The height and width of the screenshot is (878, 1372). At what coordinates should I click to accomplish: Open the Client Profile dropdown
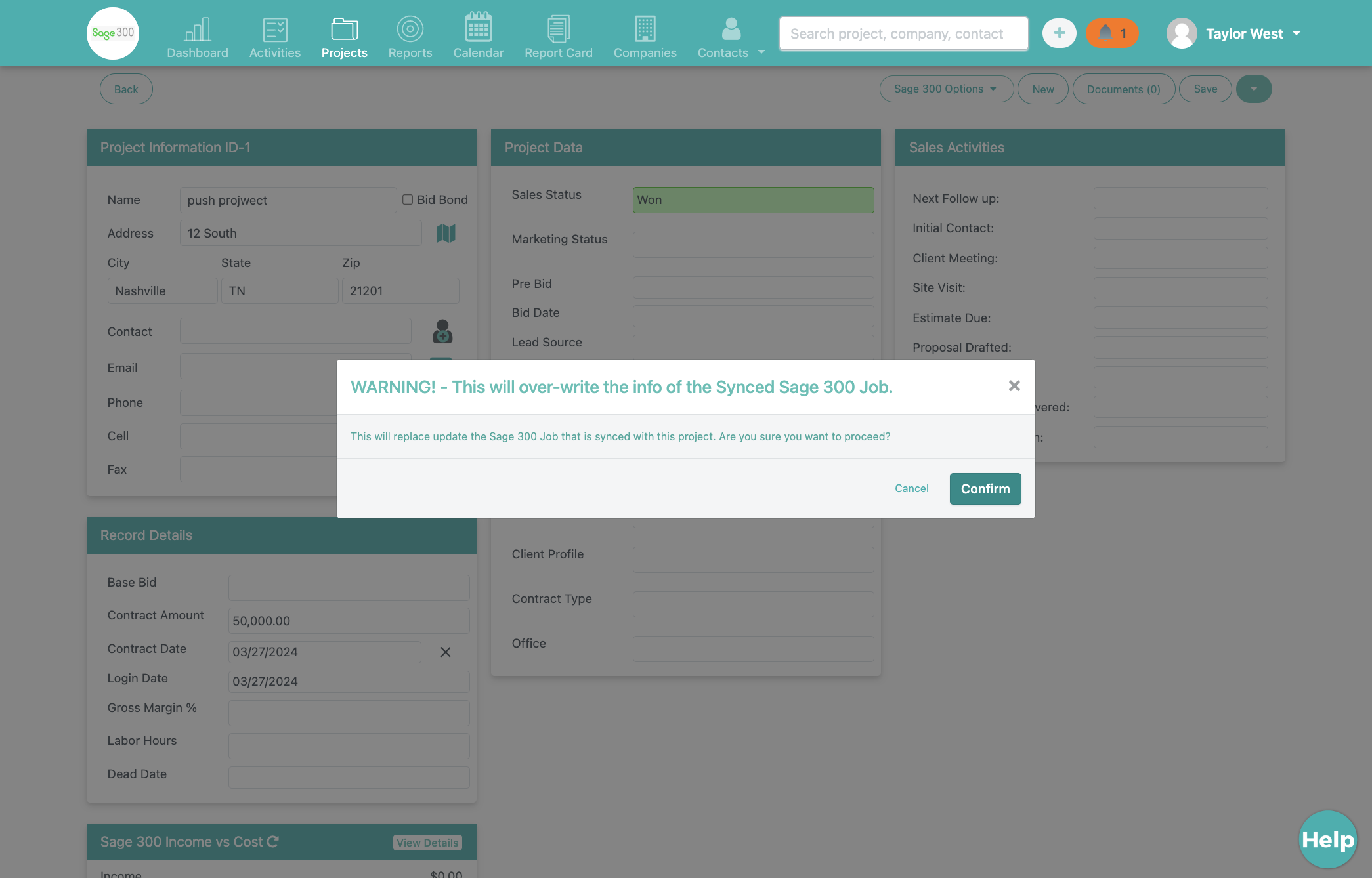[x=753, y=560]
